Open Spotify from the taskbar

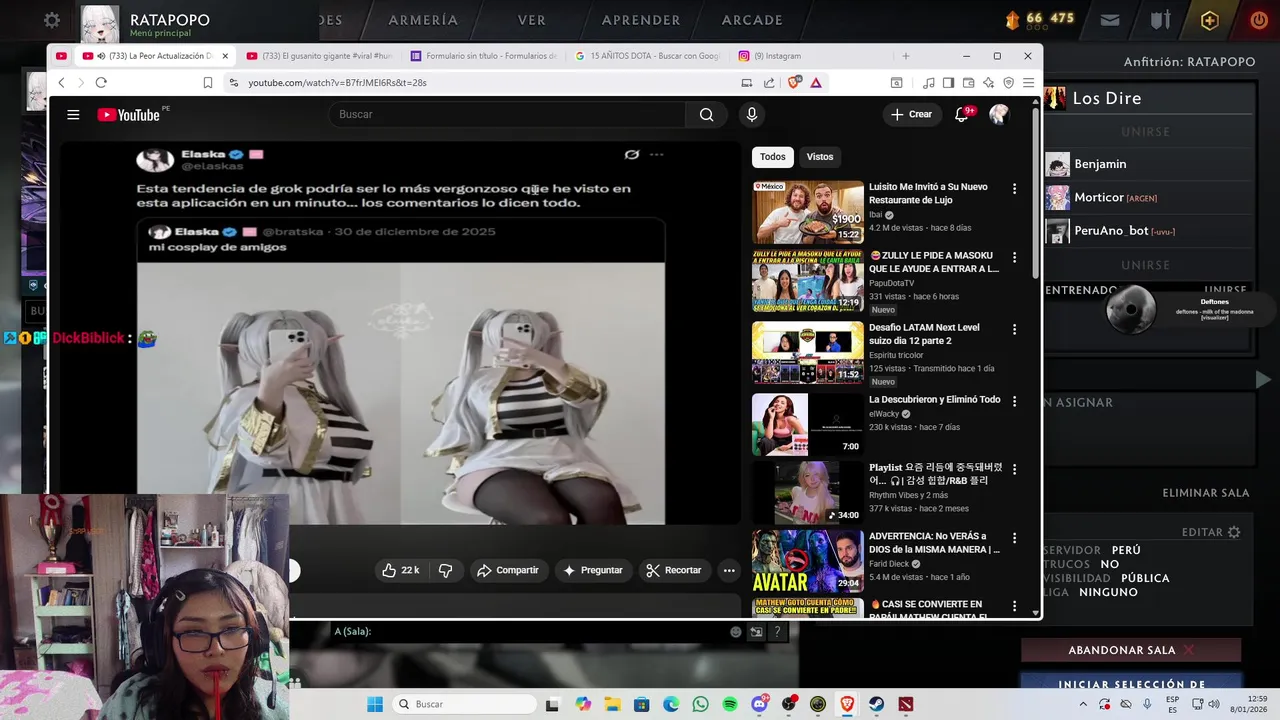[730, 704]
